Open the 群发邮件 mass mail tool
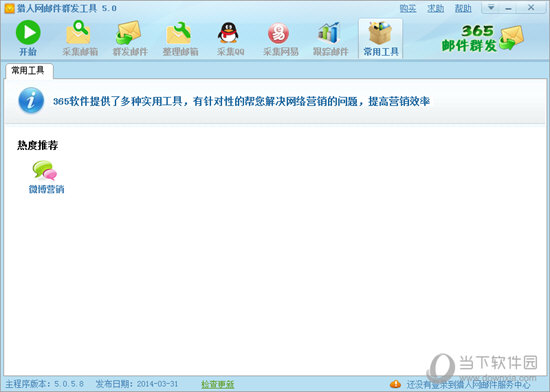This screenshot has width=550, height=392. [x=130, y=38]
